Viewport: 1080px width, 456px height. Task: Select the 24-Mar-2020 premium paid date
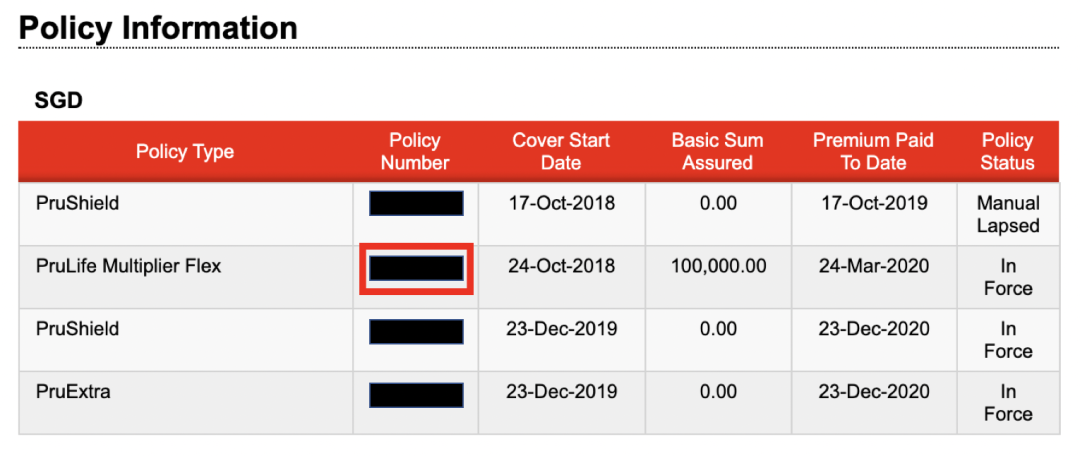coord(873,267)
